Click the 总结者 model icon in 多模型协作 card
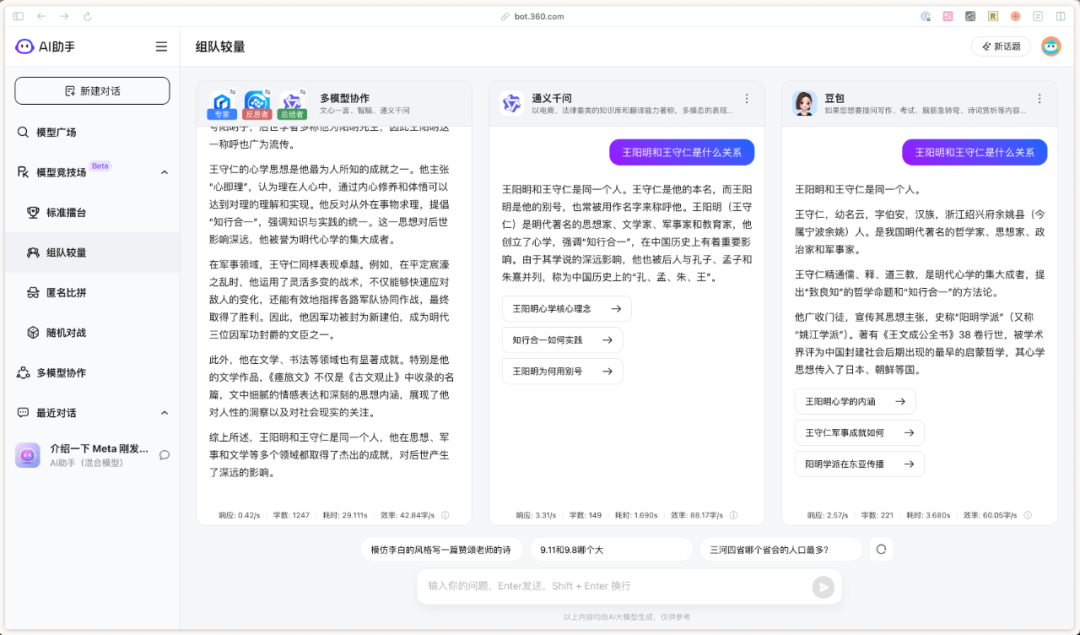This screenshot has height=635, width=1080. [292, 105]
